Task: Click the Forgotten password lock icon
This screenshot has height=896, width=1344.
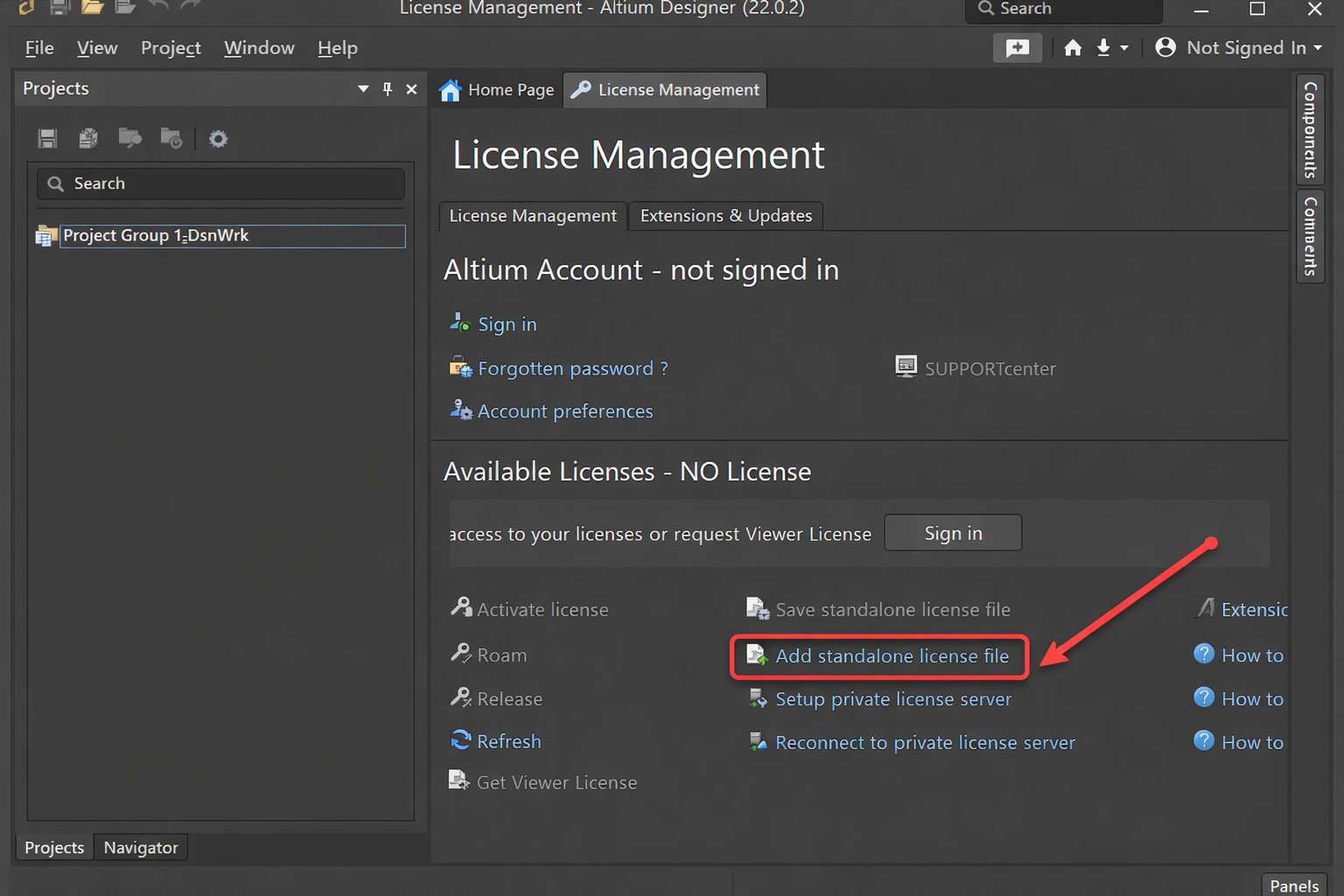Action: point(460,367)
